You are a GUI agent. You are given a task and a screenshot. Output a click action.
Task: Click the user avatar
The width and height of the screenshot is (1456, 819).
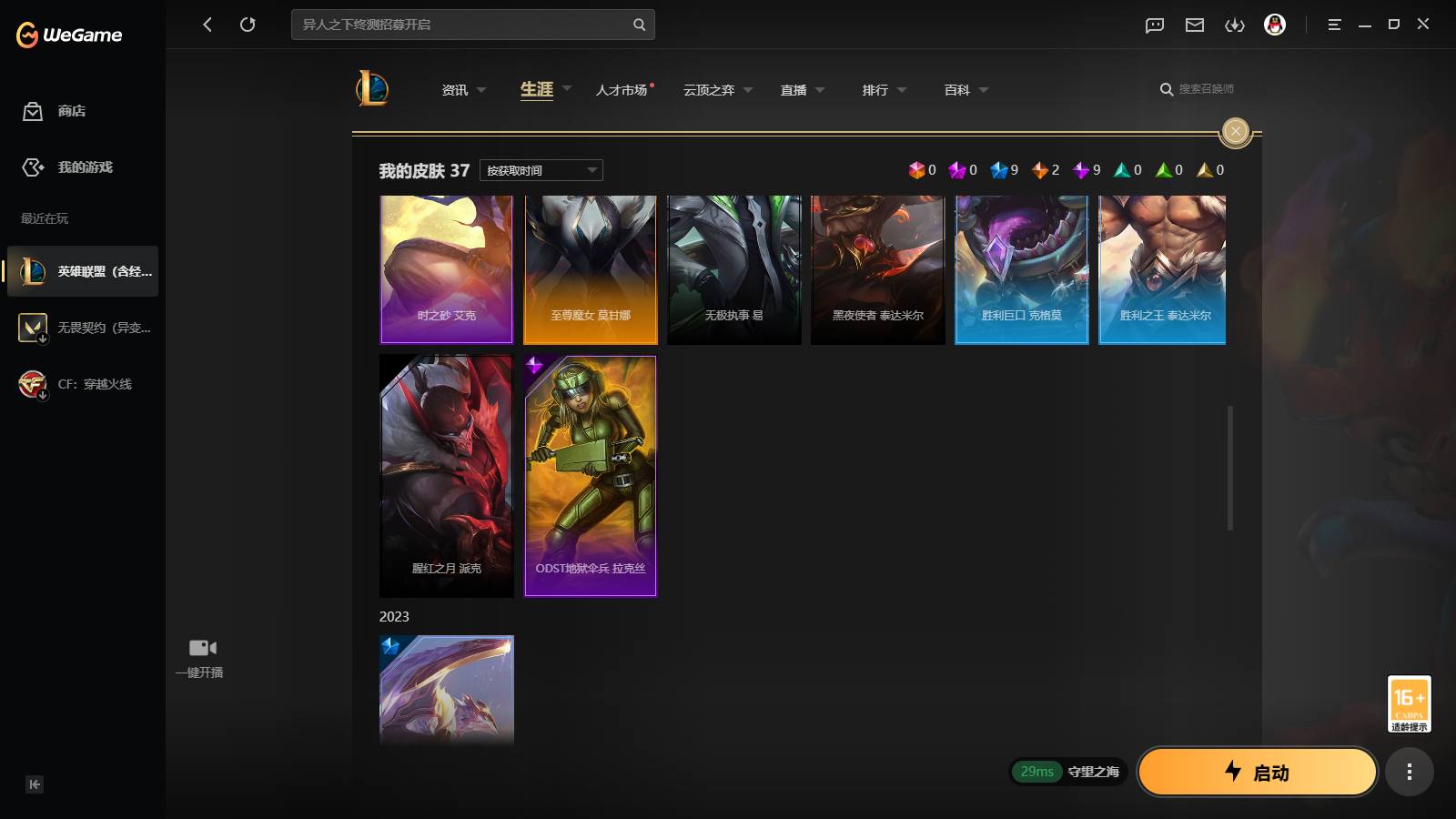coord(1275,25)
